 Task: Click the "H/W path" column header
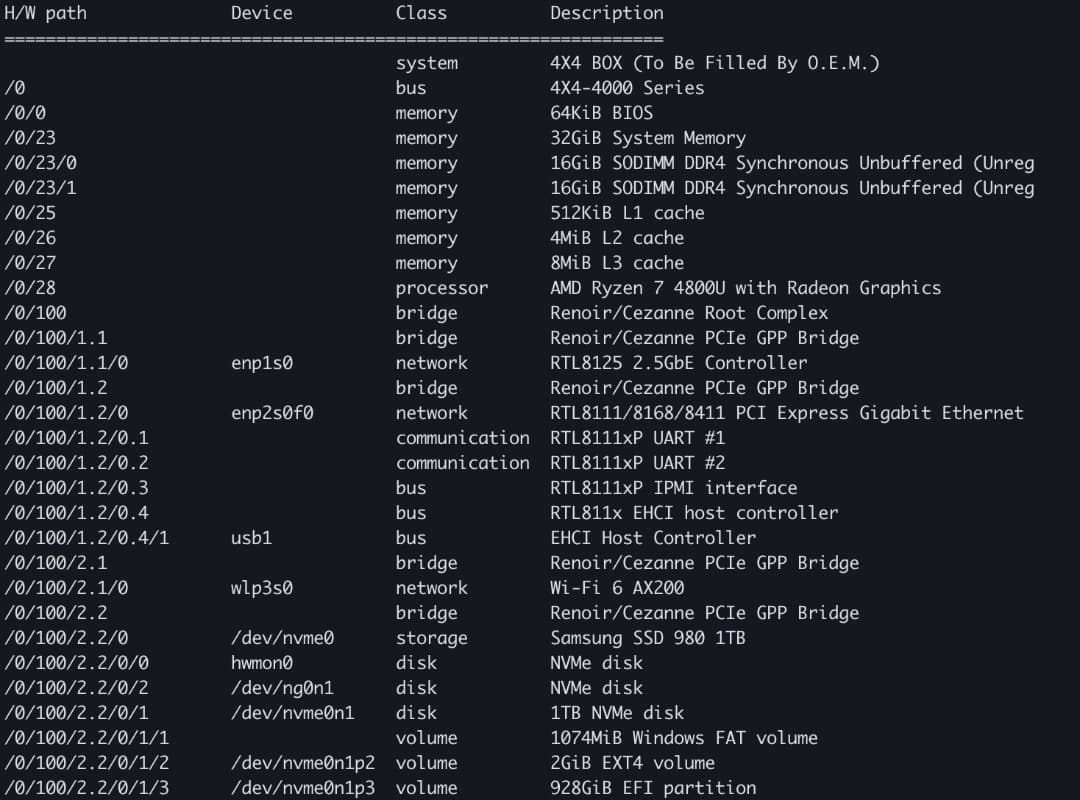tap(45, 14)
